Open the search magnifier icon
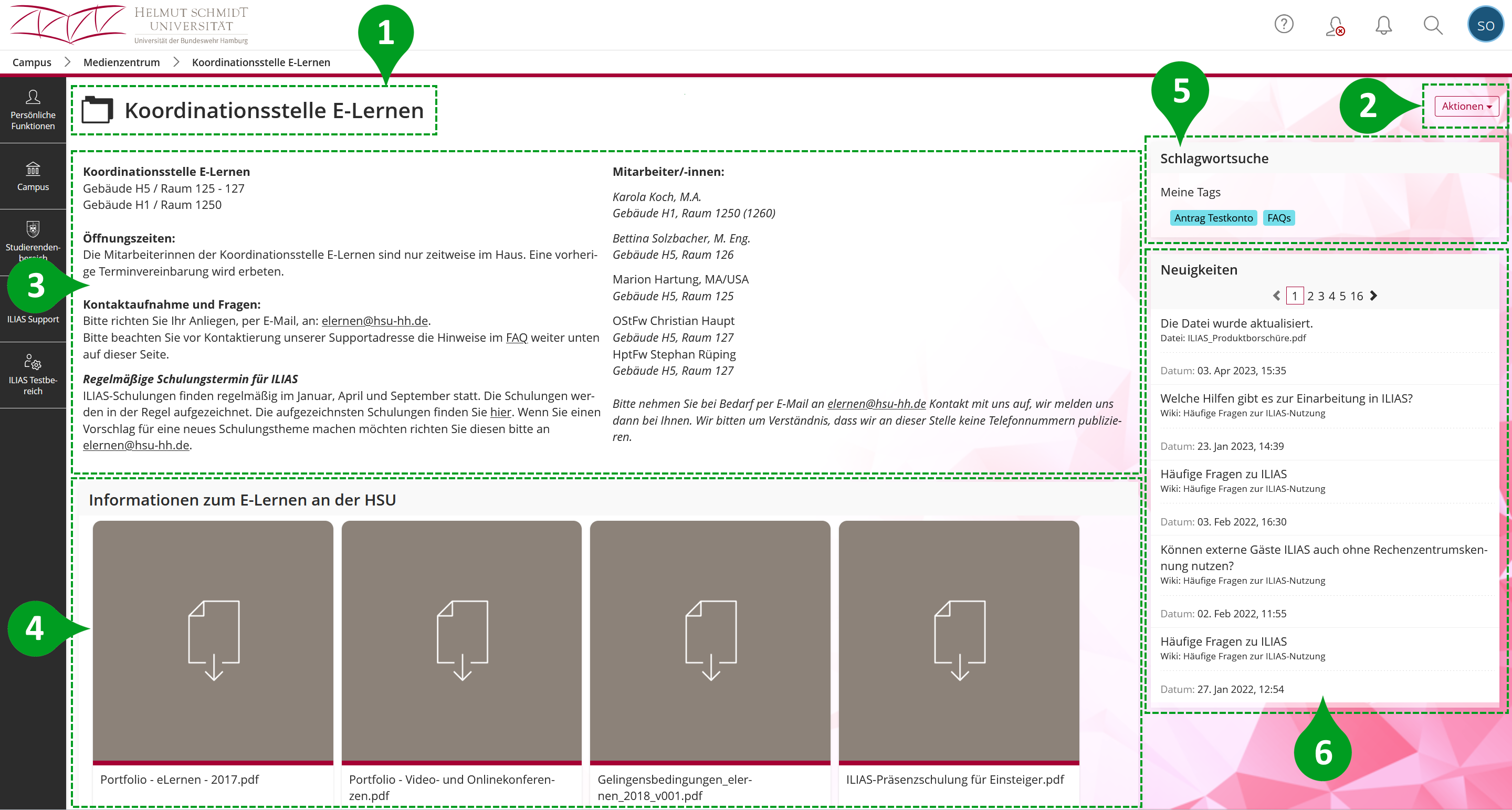1512x810 pixels. click(x=1433, y=25)
